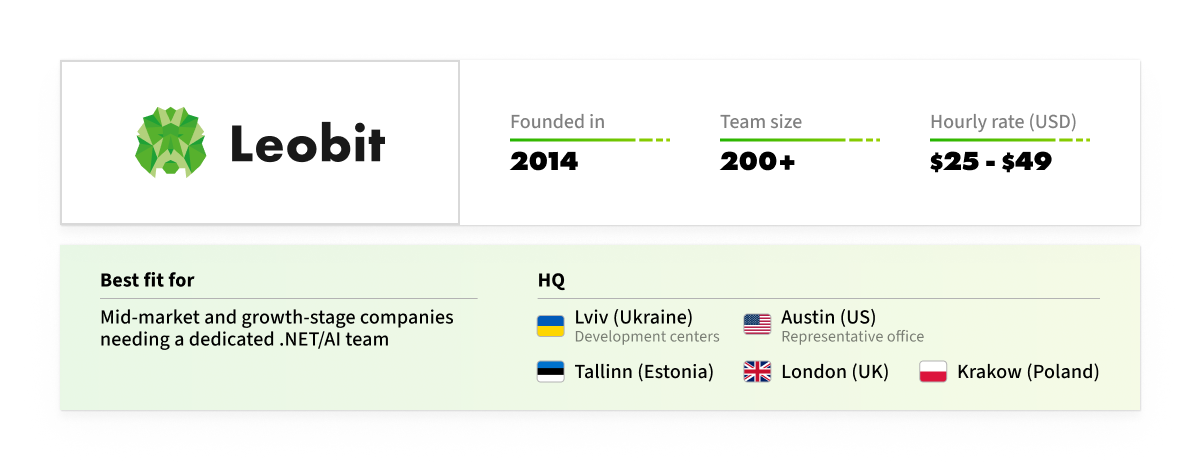The image size is (1200, 470).
Task: Click the Poland flag icon
Action: click(x=933, y=372)
